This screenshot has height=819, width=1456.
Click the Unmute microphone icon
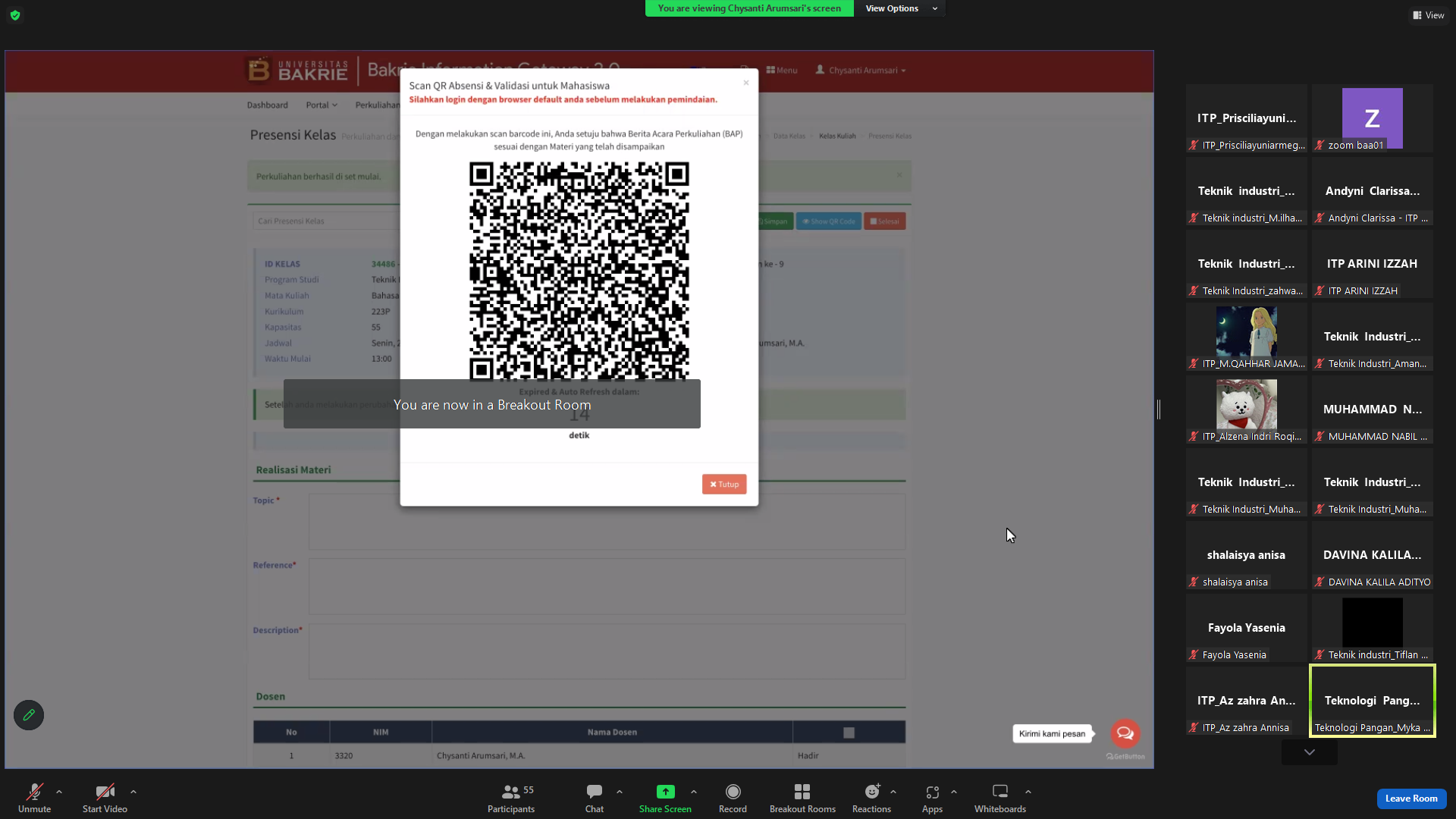point(35,792)
